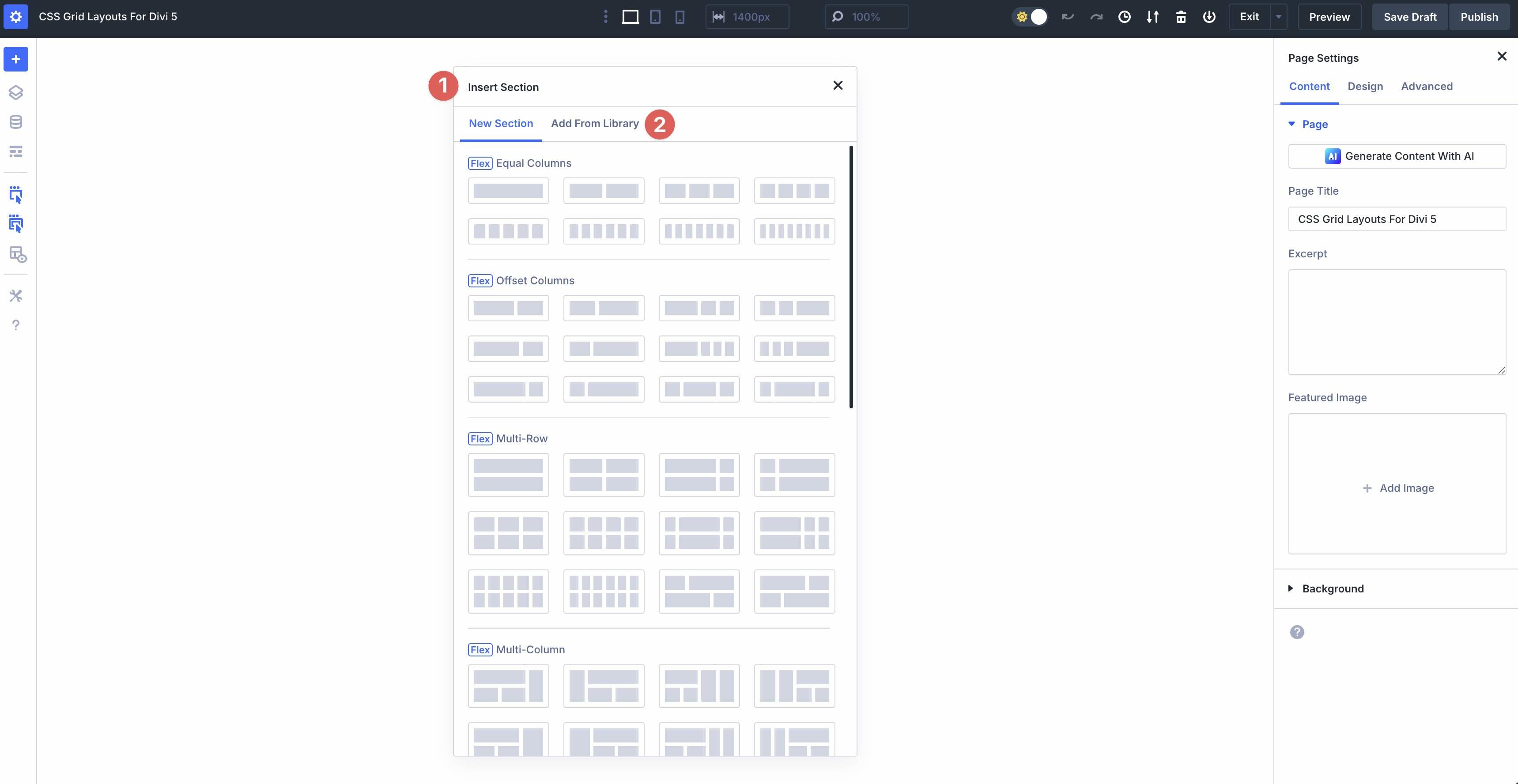Open the Design tab in Page Settings
Viewport: 1518px width, 784px height.
click(x=1365, y=86)
